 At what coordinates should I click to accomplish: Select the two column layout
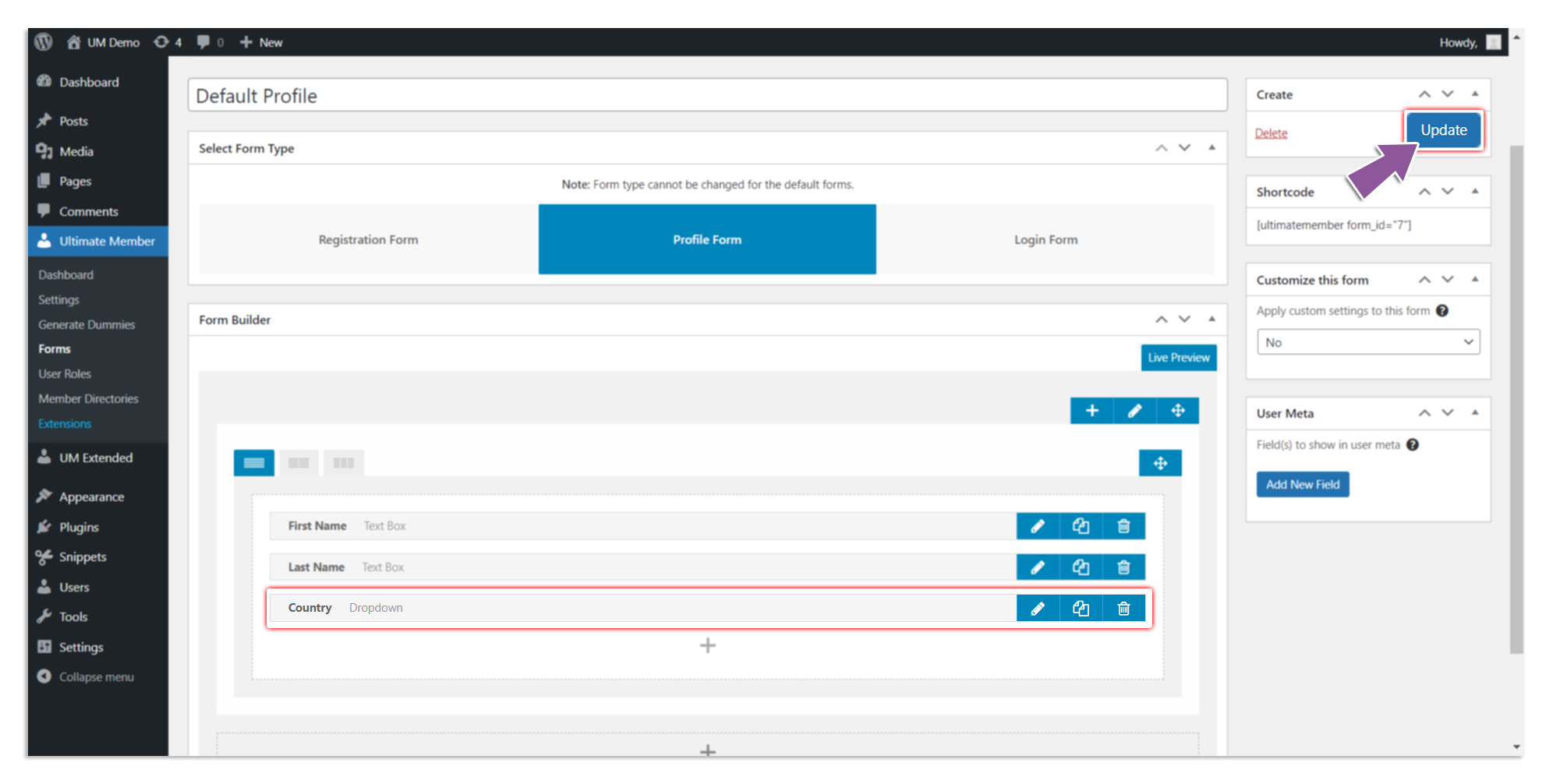click(299, 463)
